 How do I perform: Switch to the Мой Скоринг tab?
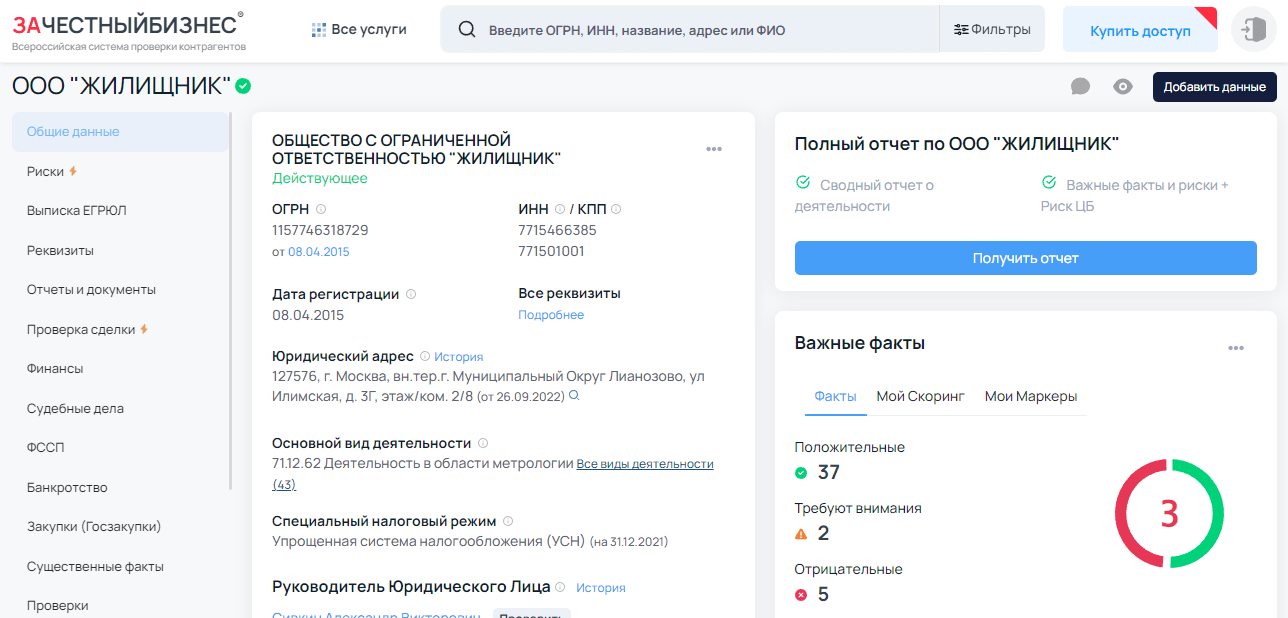(x=920, y=397)
